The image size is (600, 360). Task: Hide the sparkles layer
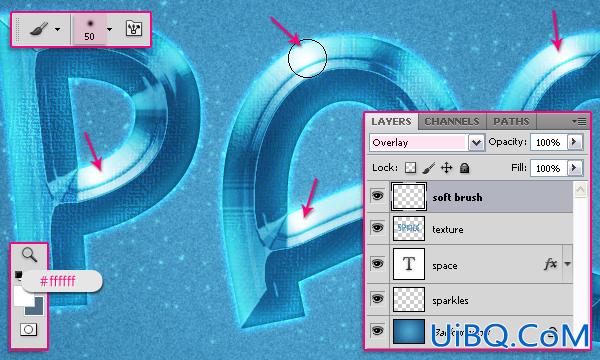point(377,299)
